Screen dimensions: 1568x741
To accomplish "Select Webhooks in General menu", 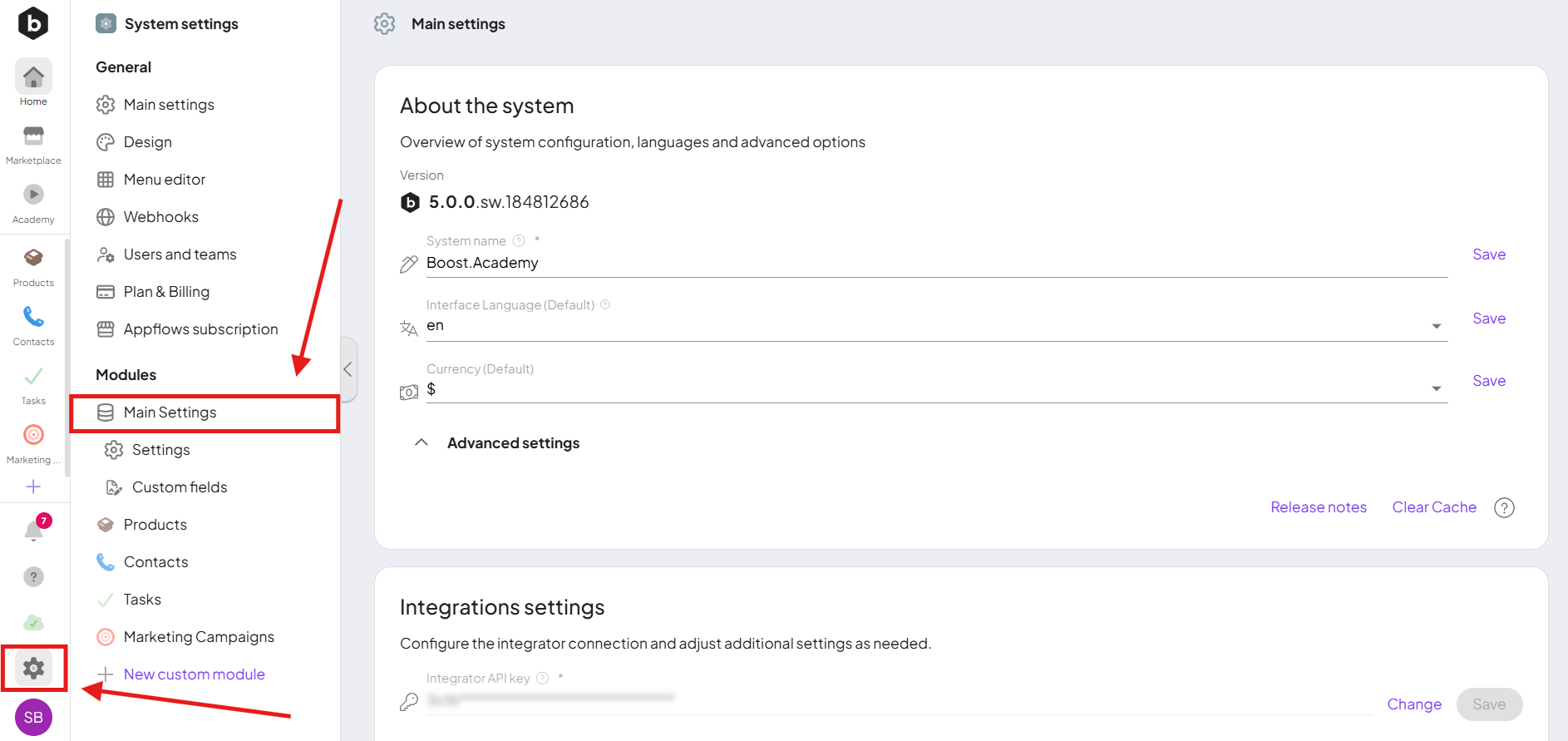I will (x=160, y=217).
